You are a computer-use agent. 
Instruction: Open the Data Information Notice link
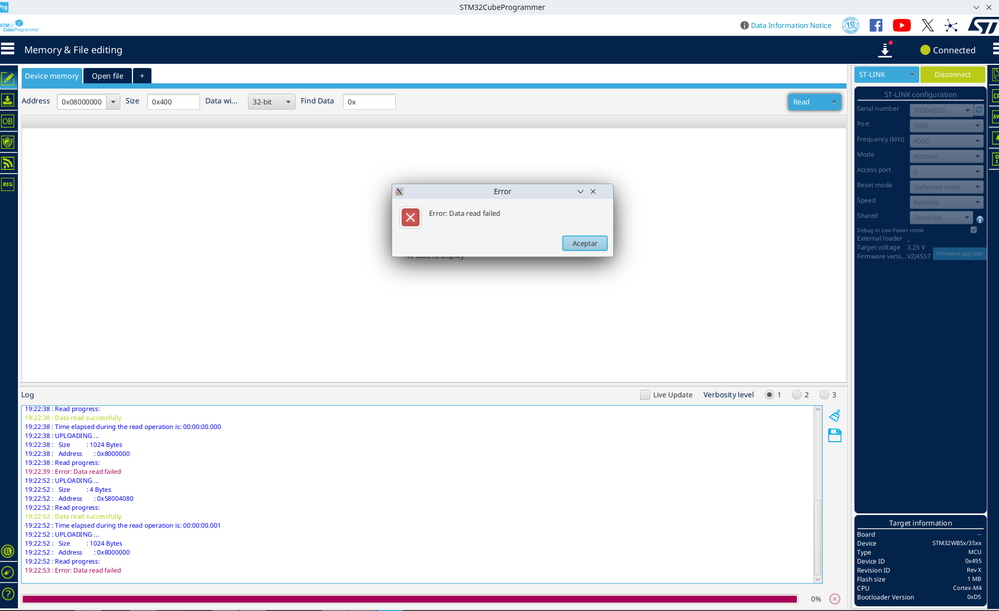pos(791,25)
